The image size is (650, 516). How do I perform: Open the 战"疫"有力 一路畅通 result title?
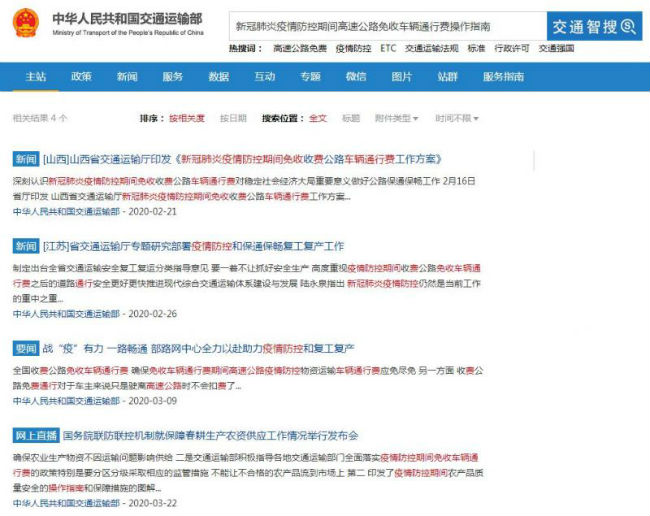199,349
